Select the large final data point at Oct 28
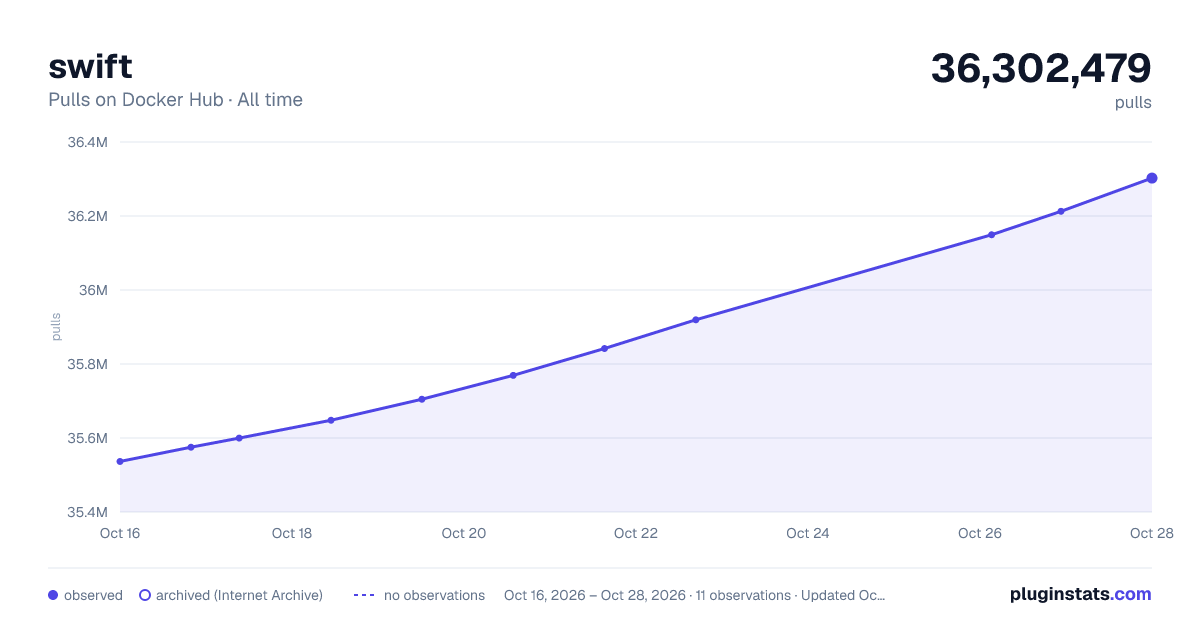Image resolution: width=1200 pixels, height=630 pixels. 1152,178
